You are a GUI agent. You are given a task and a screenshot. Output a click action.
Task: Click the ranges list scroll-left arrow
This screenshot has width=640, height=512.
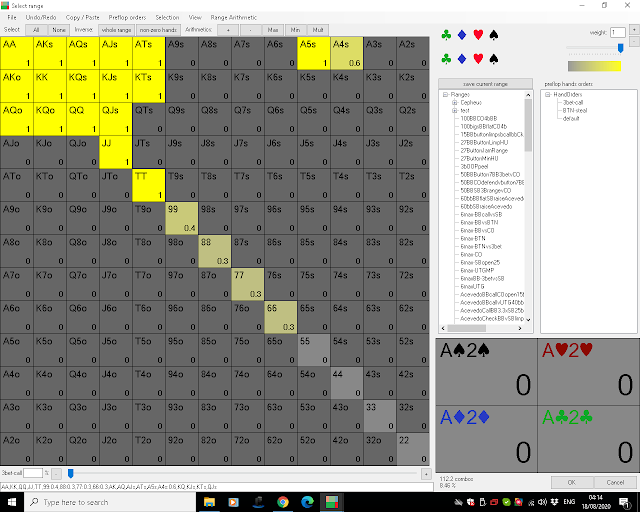443,328
